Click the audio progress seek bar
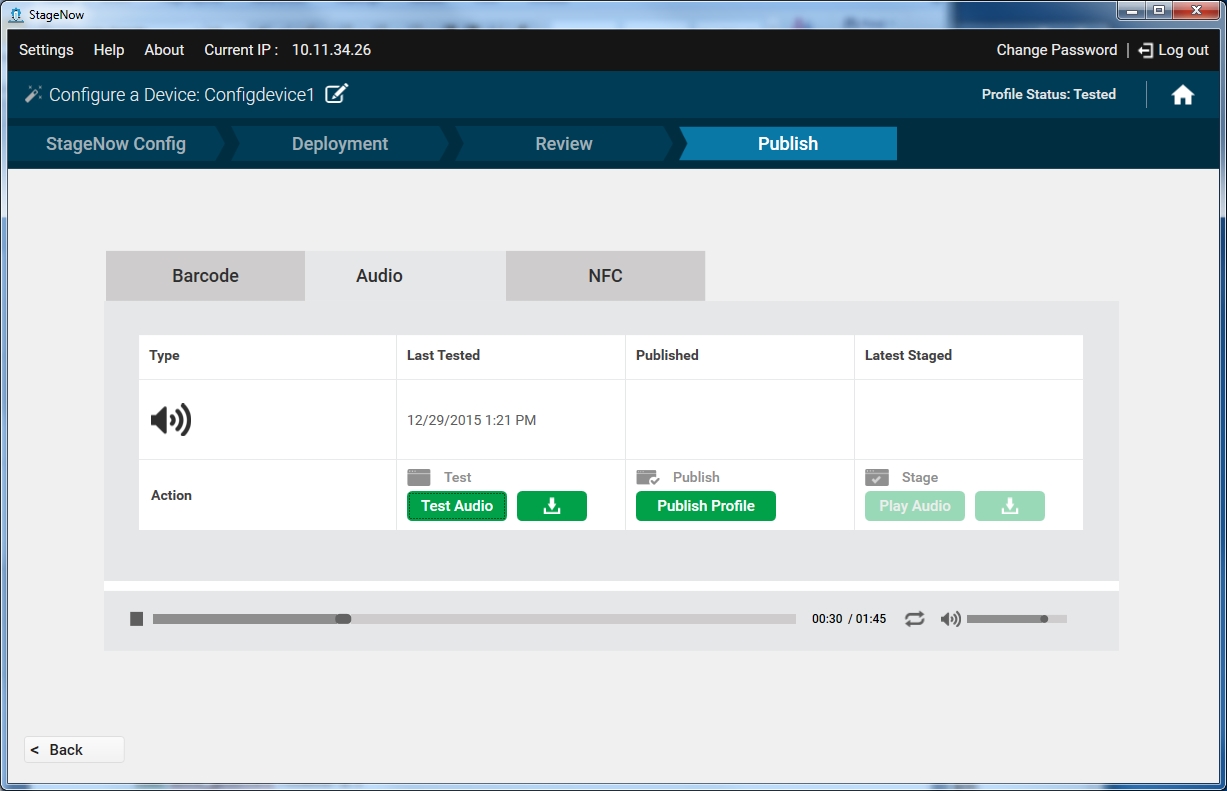Image resolution: width=1227 pixels, height=791 pixels. 474,619
